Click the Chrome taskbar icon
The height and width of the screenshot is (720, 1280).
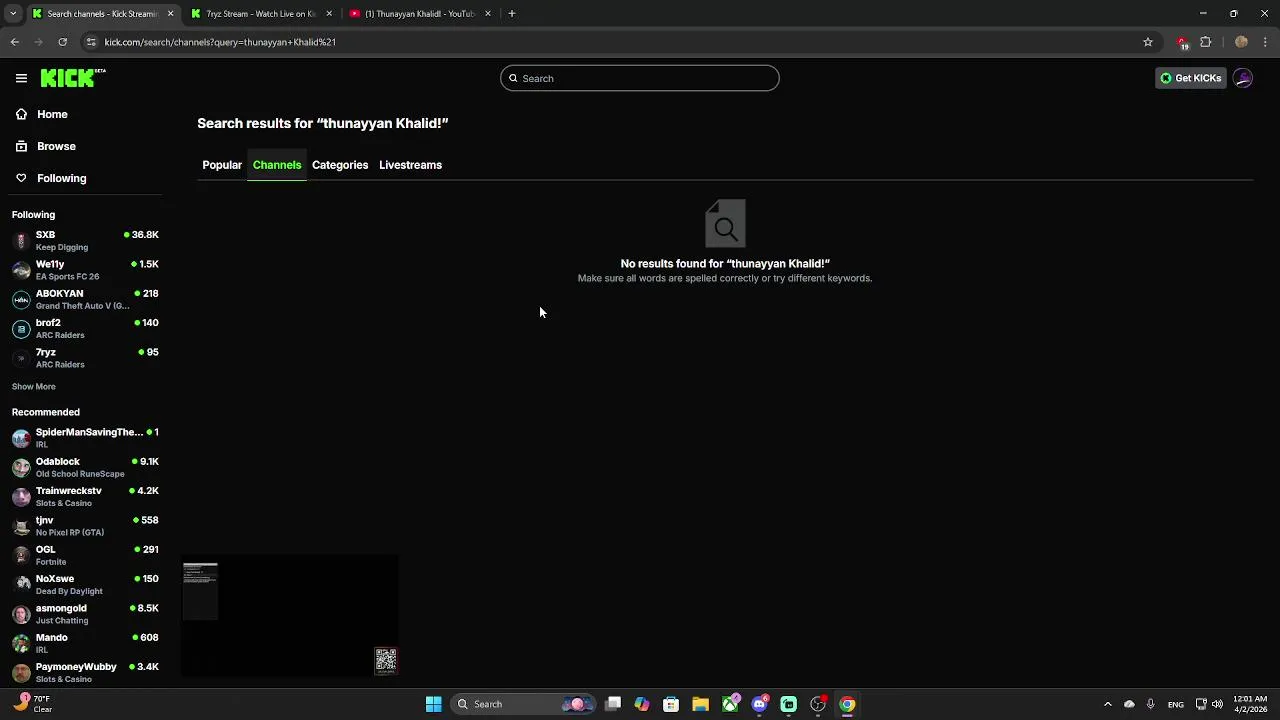(847, 704)
